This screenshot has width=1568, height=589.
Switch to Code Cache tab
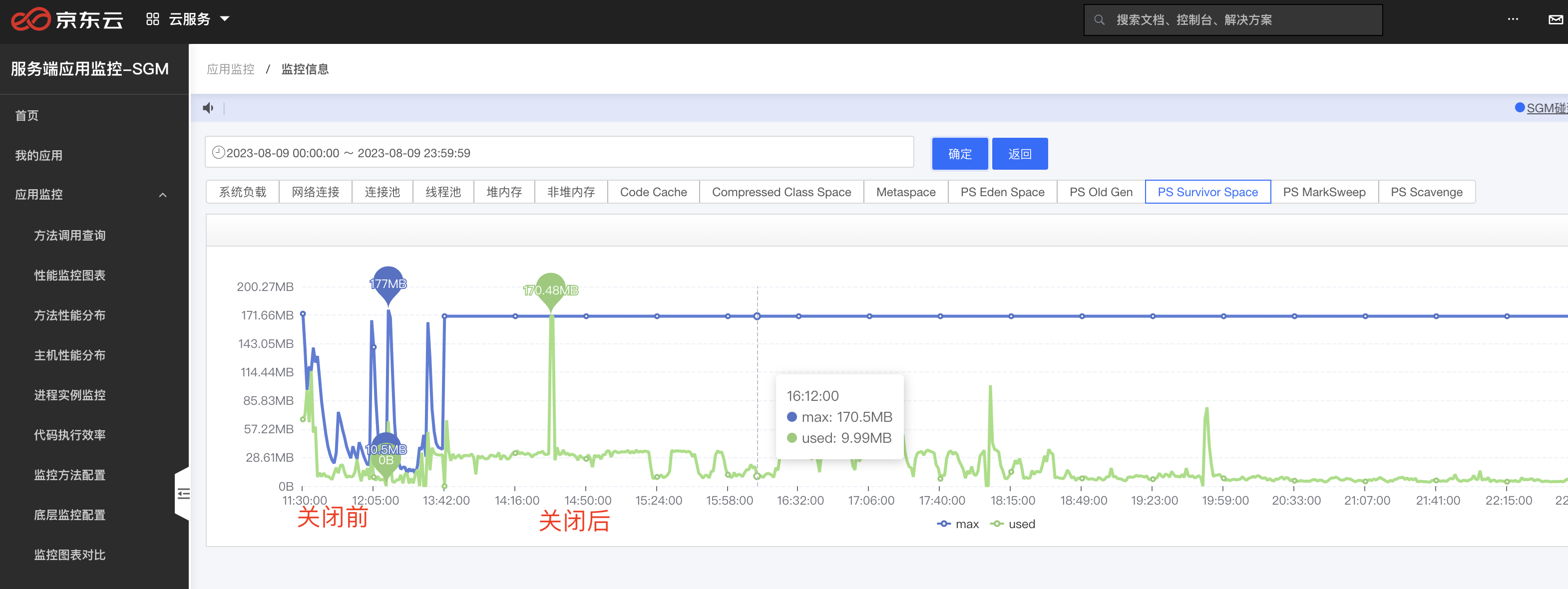click(654, 192)
